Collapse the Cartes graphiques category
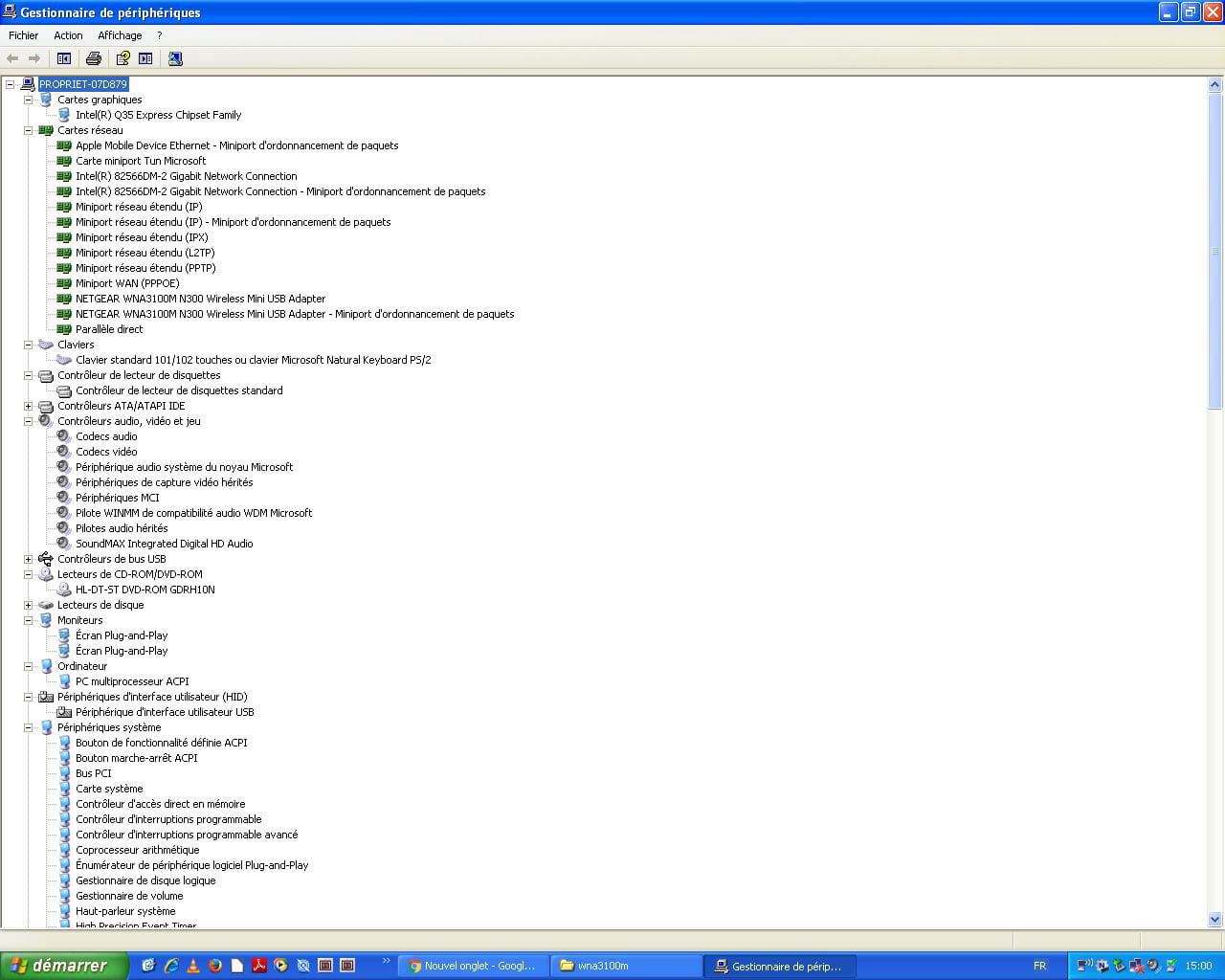Screen dimensions: 1225x980 28,100
